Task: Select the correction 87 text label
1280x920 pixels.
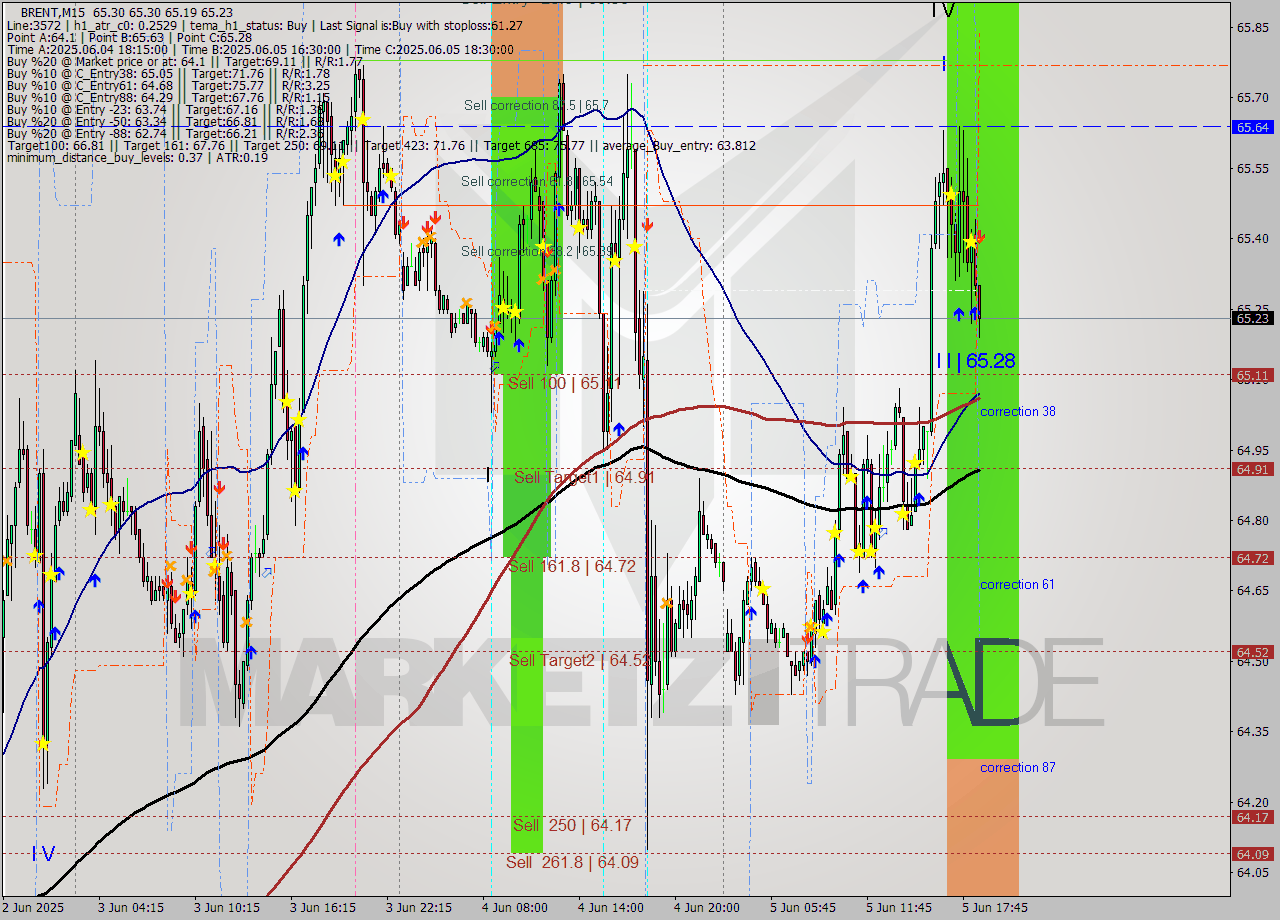Action: 1017,767
